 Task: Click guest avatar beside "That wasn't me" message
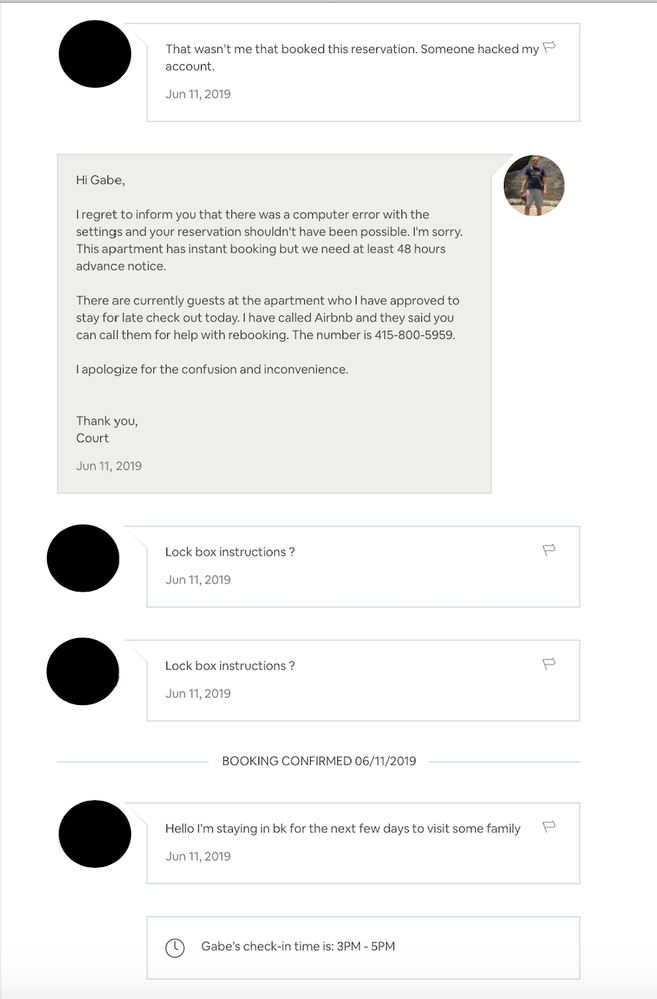(x=96, y=54)
